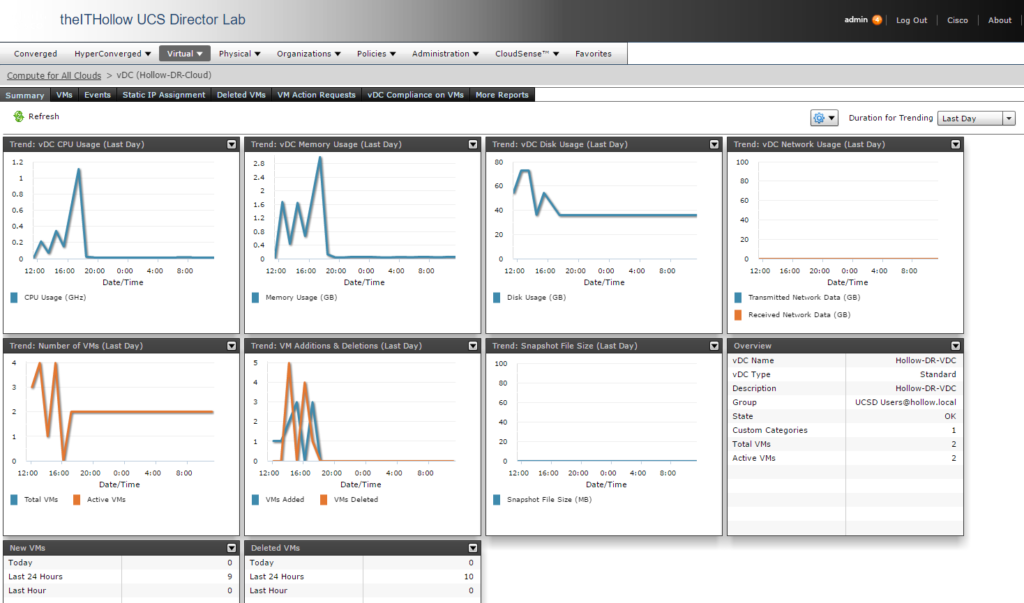
Task: Open the Overview panel dropdown arrow
Action: tap(955, 346)
